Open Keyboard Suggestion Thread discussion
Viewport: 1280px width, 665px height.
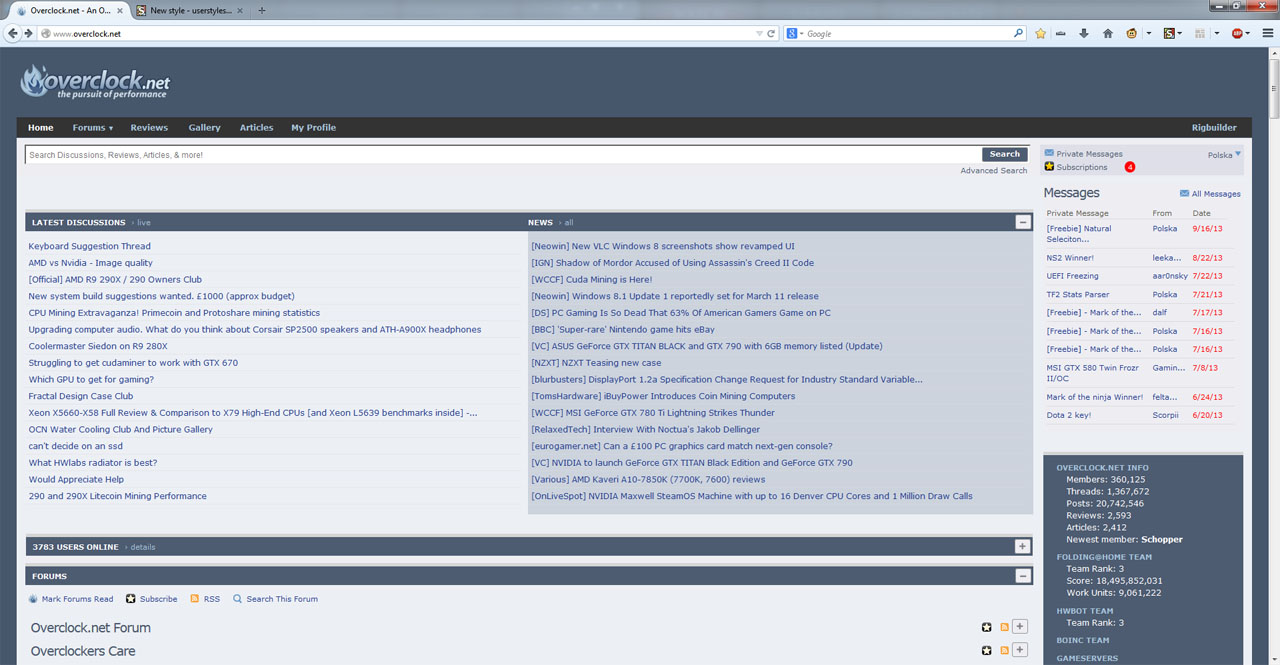90,246
